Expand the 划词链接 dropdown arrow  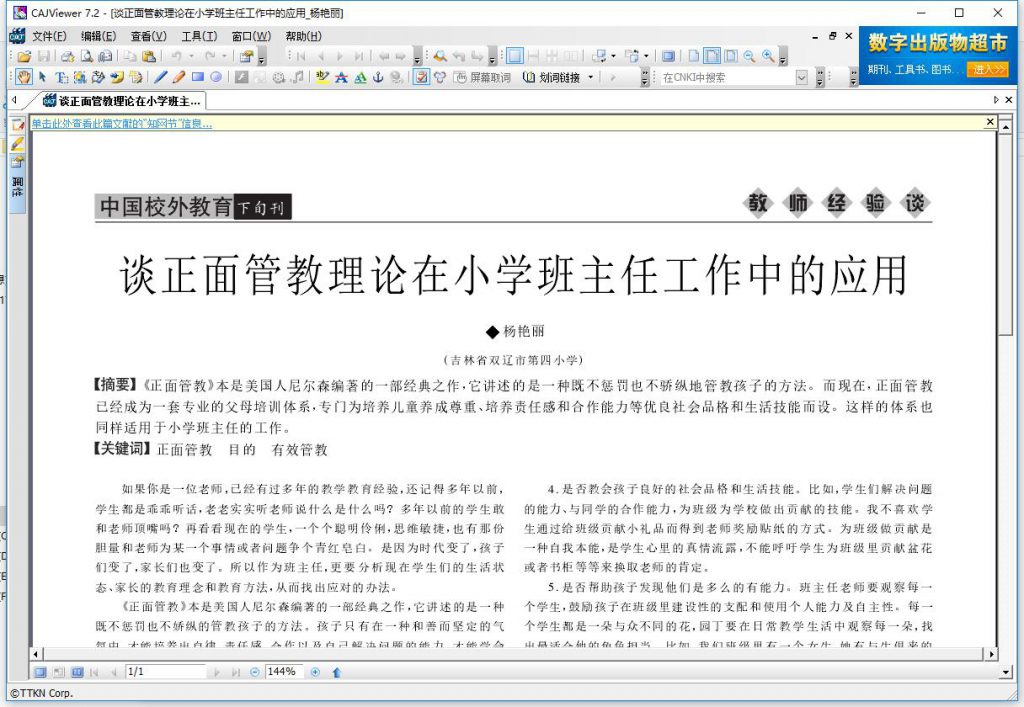[x=590, y=77]
